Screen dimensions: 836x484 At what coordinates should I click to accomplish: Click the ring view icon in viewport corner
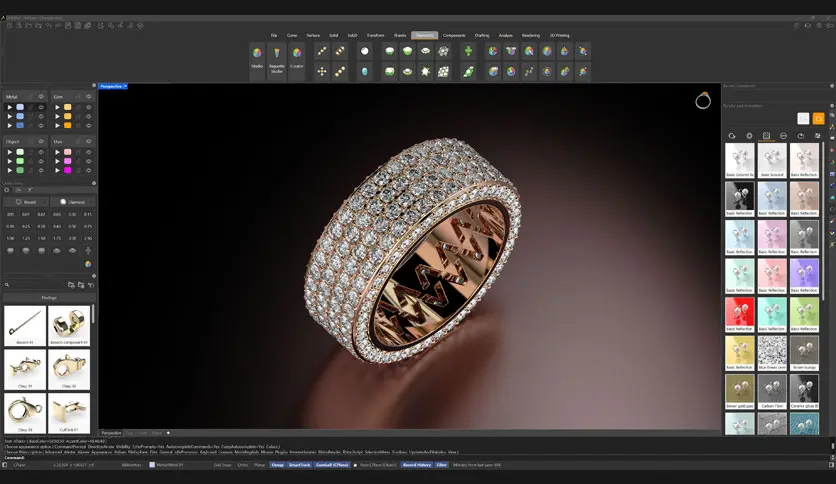click(x=703, y=100)
